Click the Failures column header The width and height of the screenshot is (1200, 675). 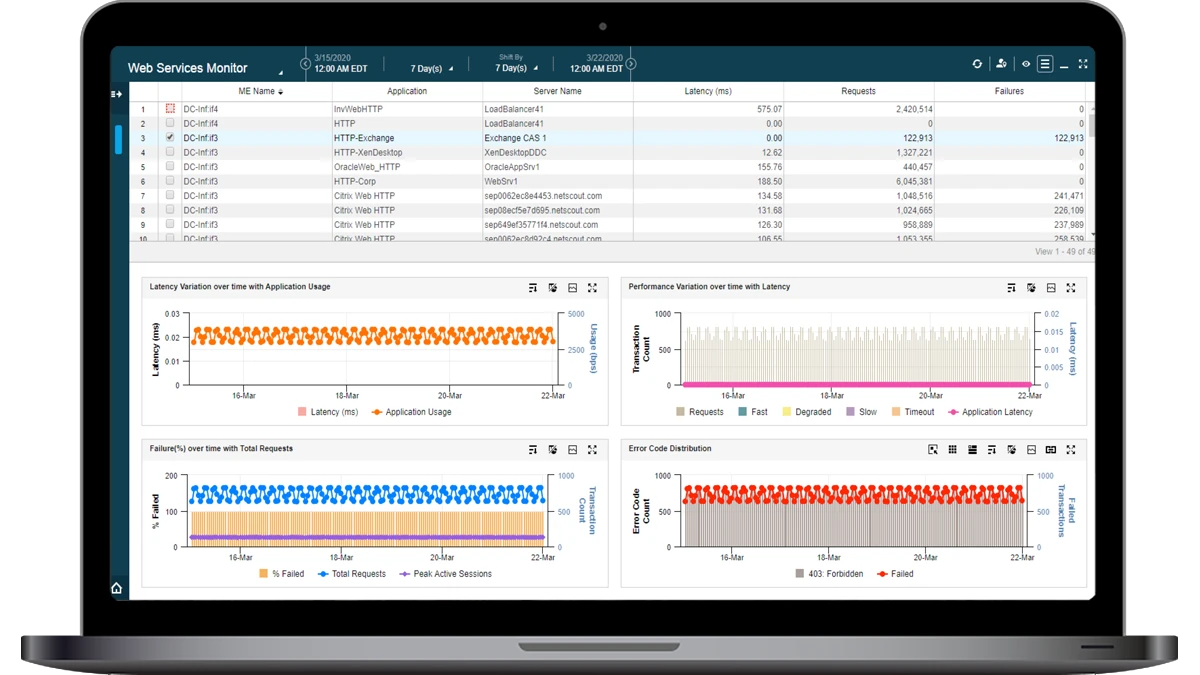point(1009,91)
